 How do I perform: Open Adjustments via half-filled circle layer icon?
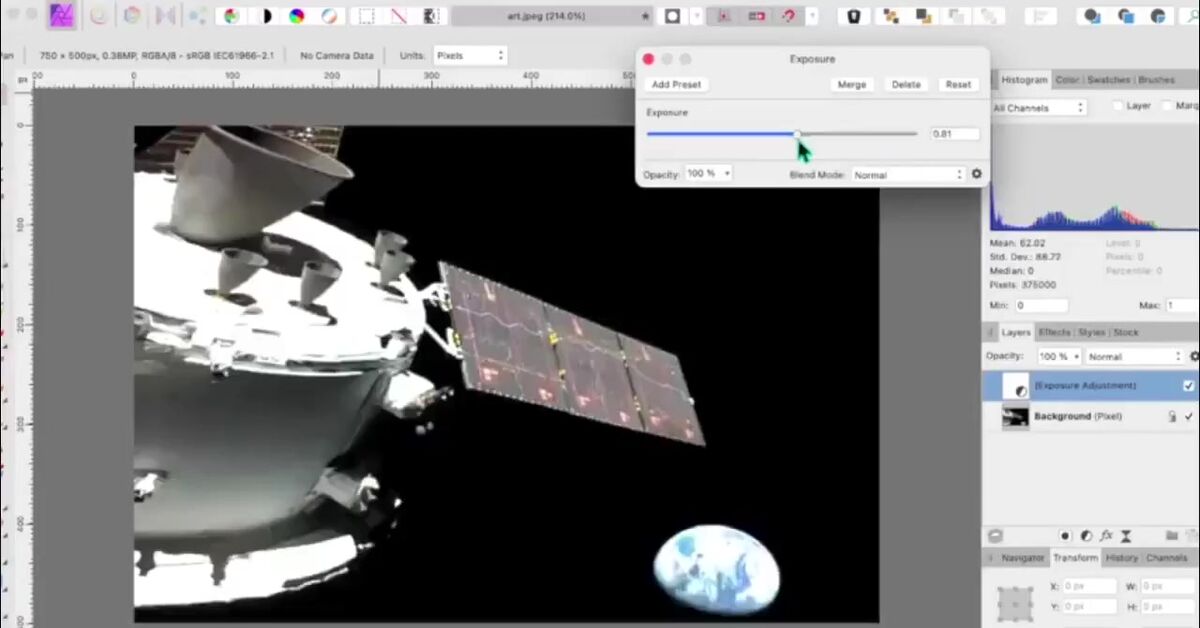pyautogui.click(x=1085, y=536)
